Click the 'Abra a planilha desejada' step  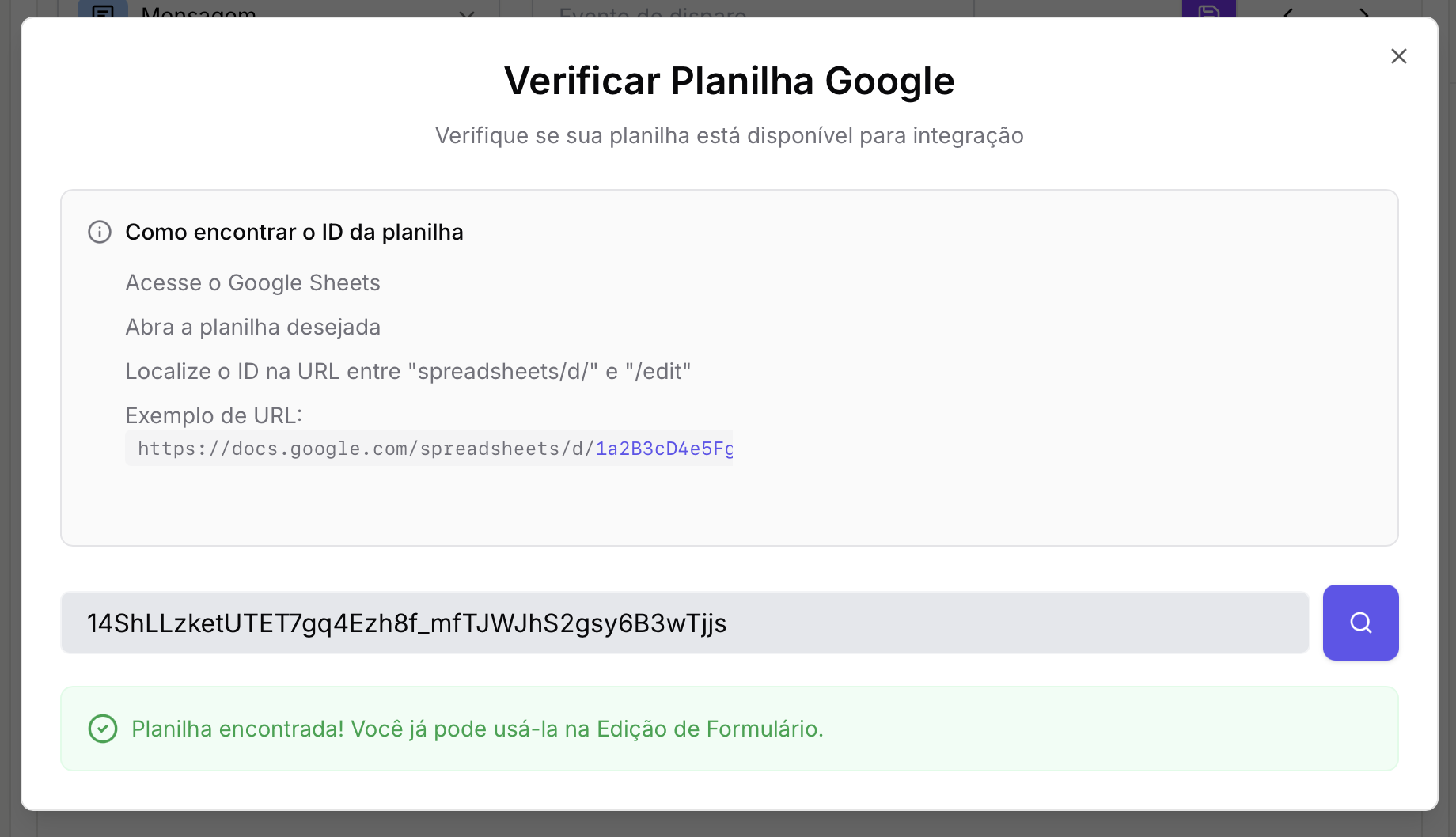(252, 327)
